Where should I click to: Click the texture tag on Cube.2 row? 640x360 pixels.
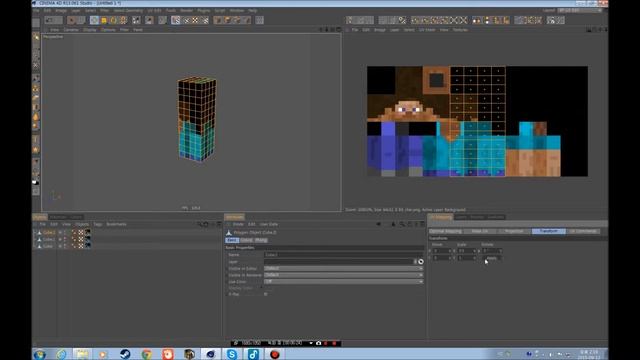point(87,232)
